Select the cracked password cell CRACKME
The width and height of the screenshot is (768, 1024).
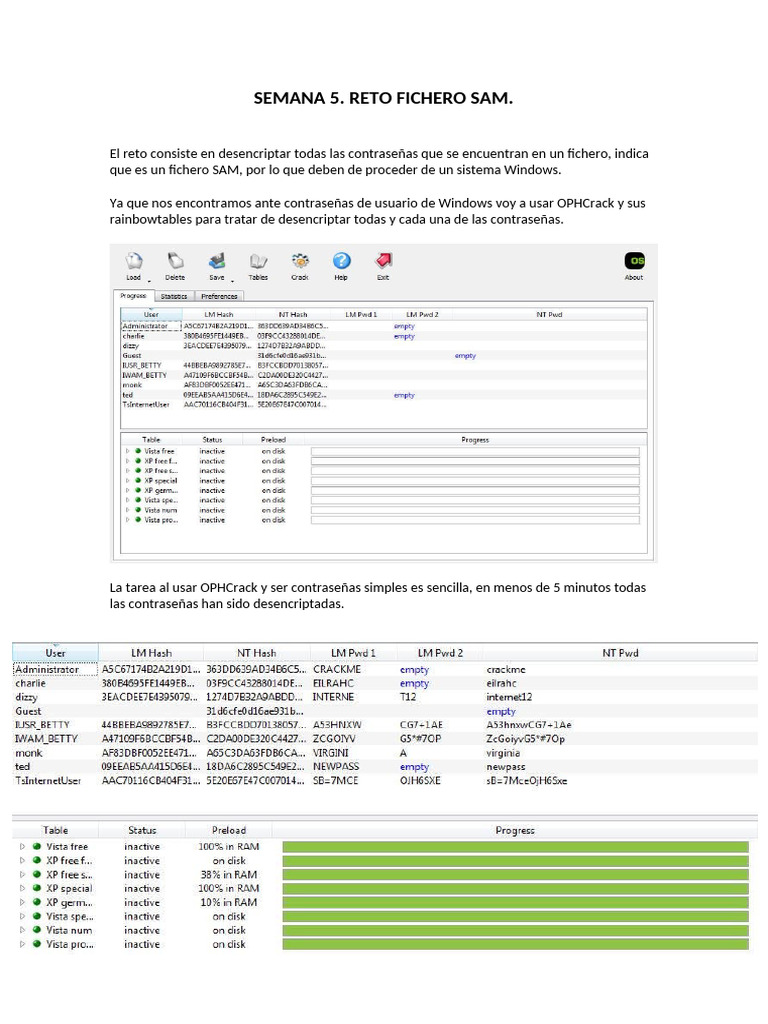pos(337,669)
